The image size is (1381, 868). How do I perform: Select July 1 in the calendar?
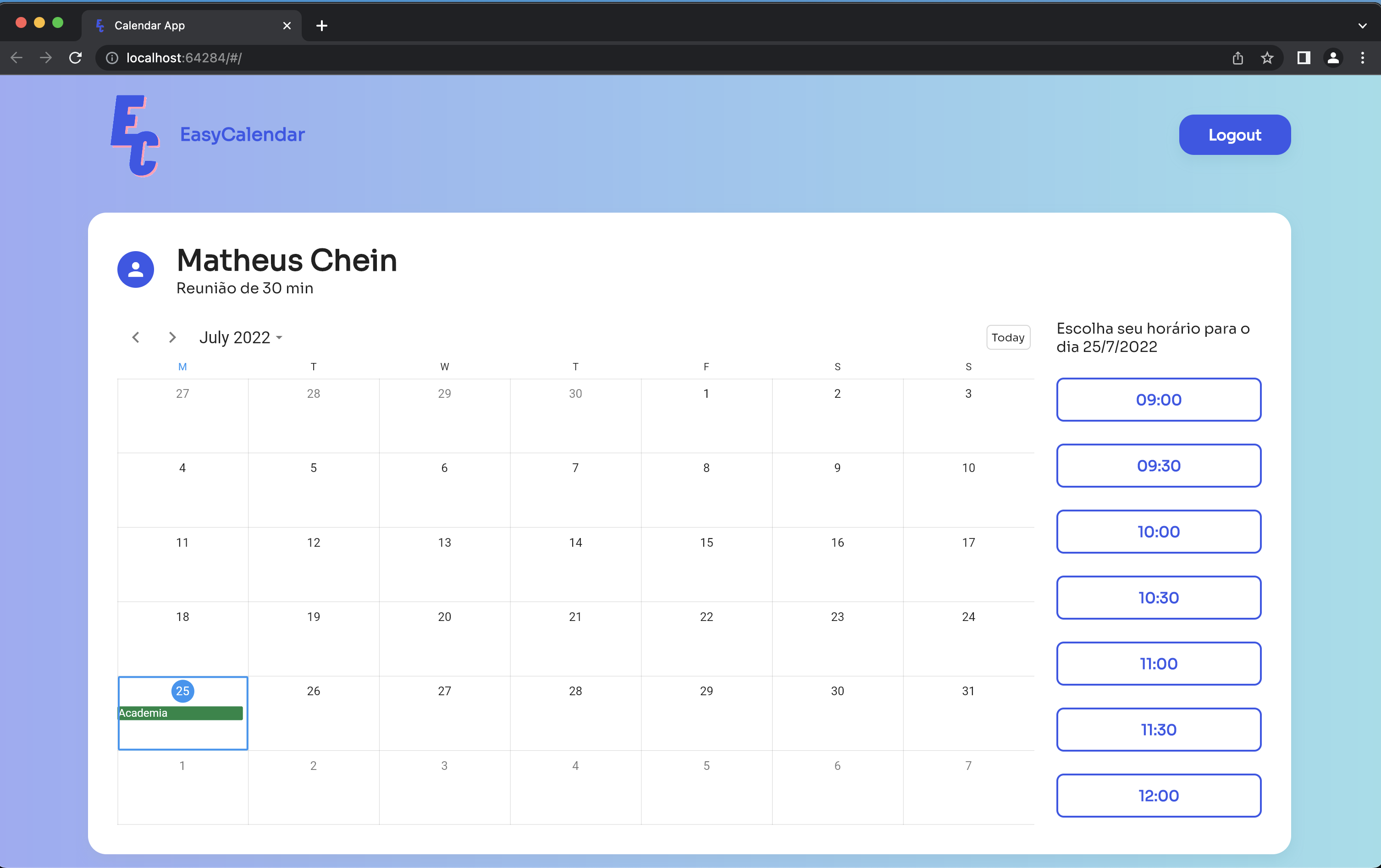[x=706, y=416]
